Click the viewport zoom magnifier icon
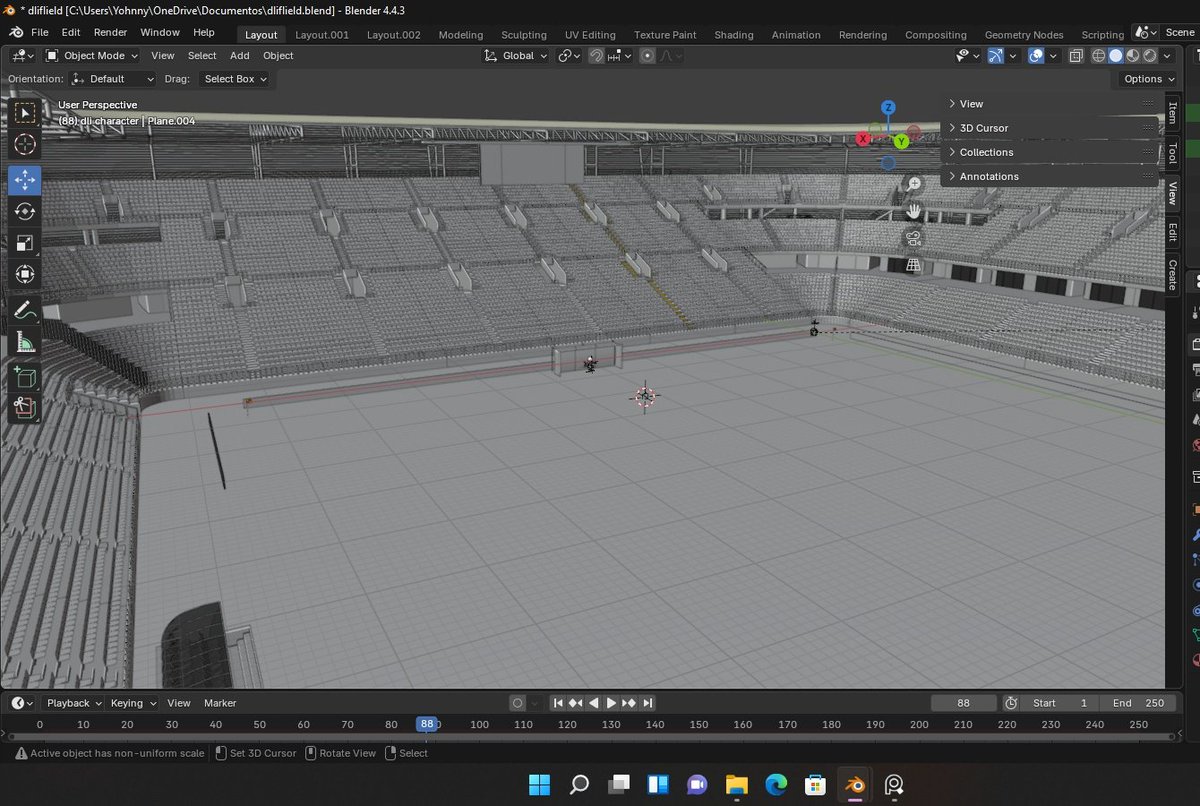Image resolution: width=1200 pixels, height=806 pixels. click(913, 184)
